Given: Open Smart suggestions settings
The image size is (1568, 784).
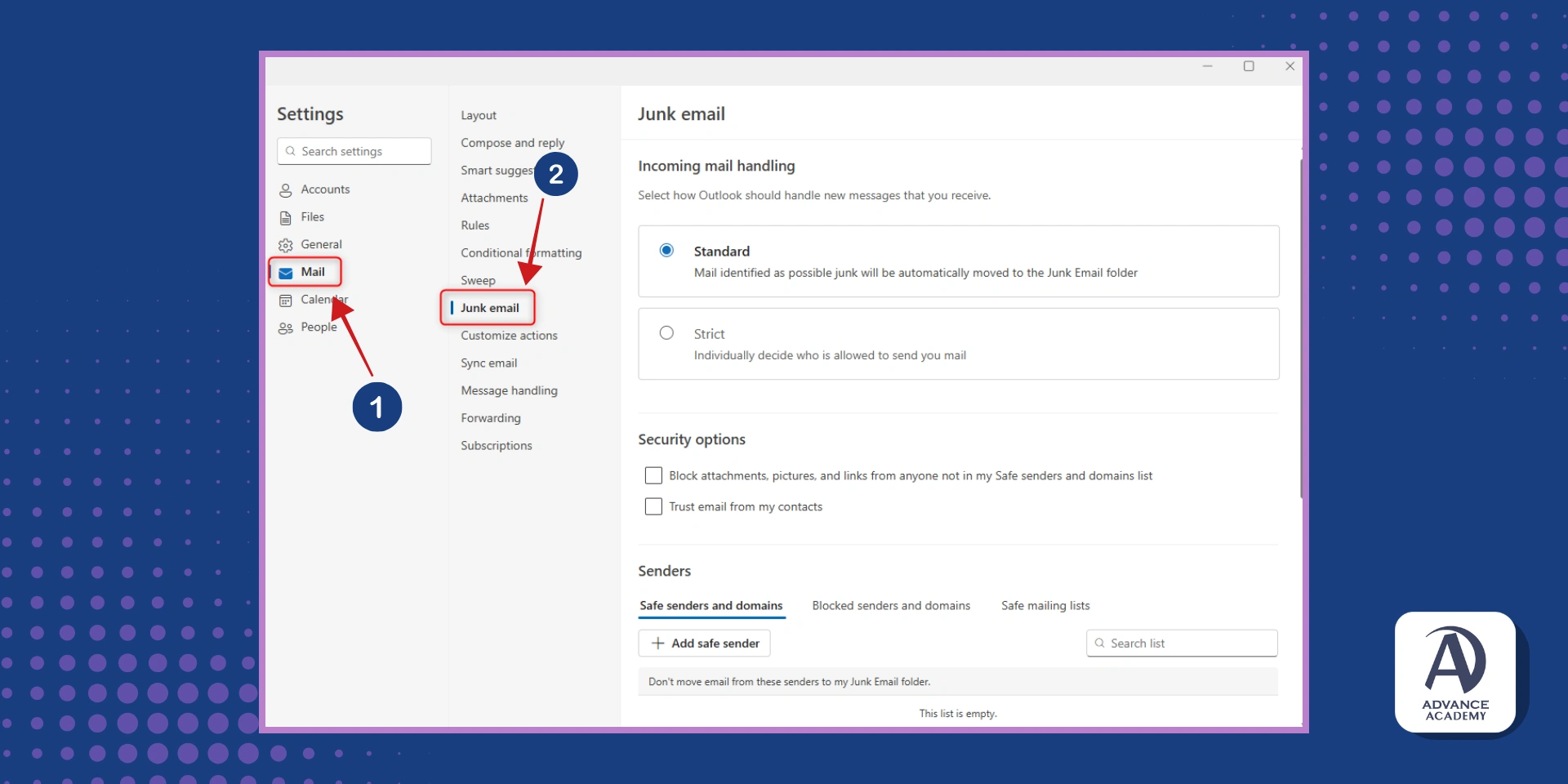Looking at the screenshot, I should (x=497, y=171).
